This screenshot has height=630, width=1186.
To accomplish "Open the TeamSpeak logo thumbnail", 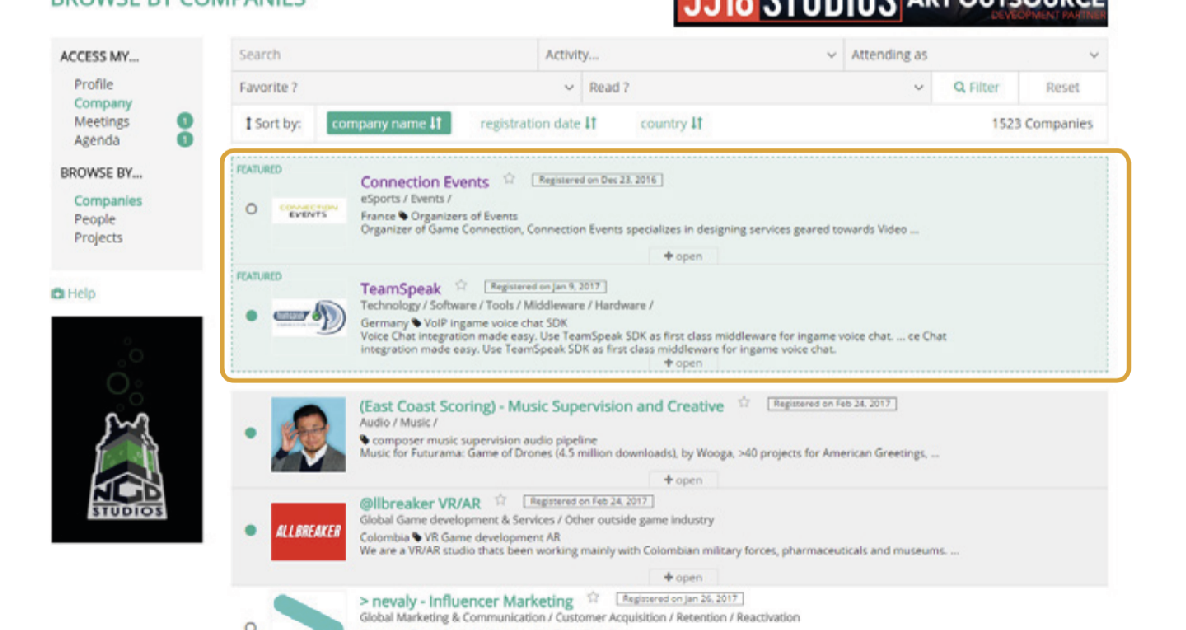I will (309, 317).
